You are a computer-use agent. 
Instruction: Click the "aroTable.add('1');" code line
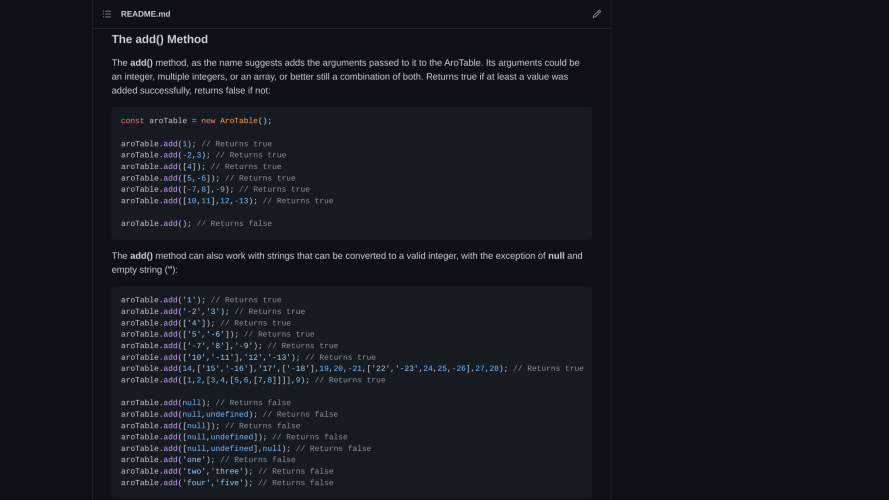[201, 300]
